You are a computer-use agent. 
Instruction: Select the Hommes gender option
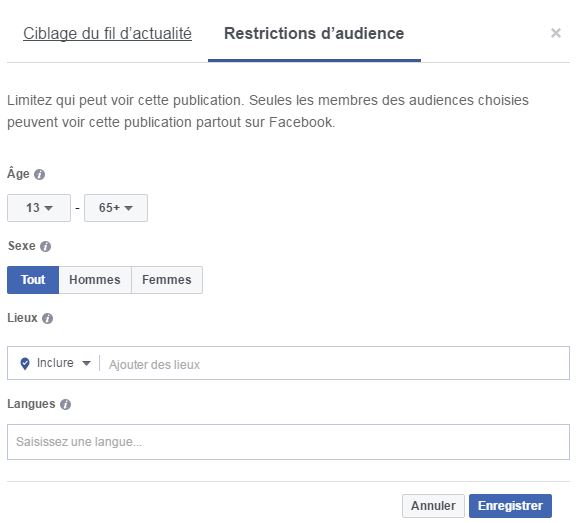(x=95, y=280)
